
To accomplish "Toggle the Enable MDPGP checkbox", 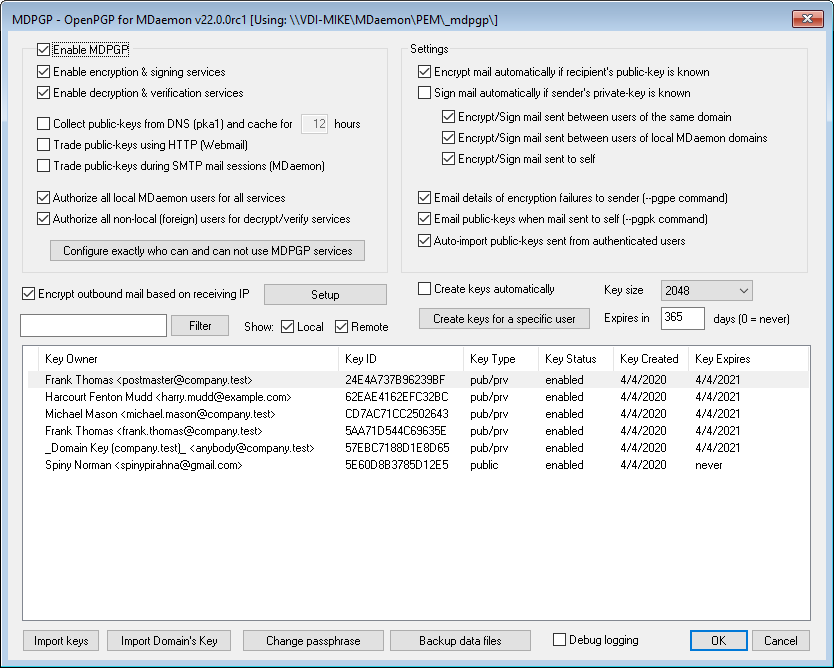I will coord(44,49).
